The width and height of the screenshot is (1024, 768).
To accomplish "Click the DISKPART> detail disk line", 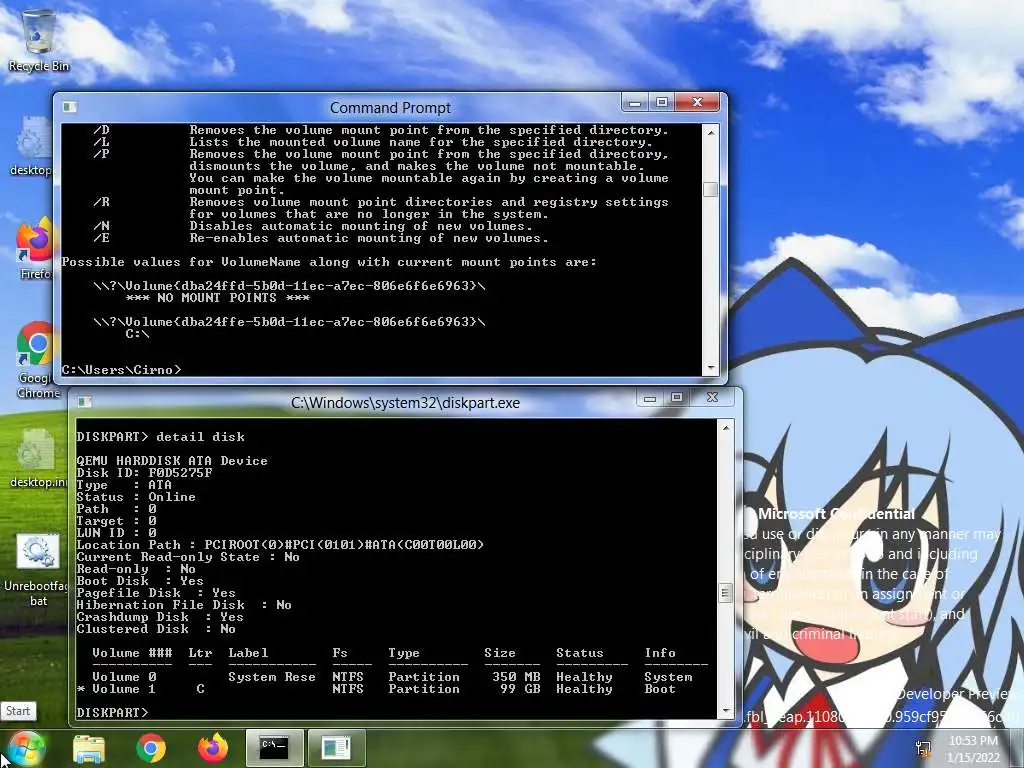I will 161,436.
